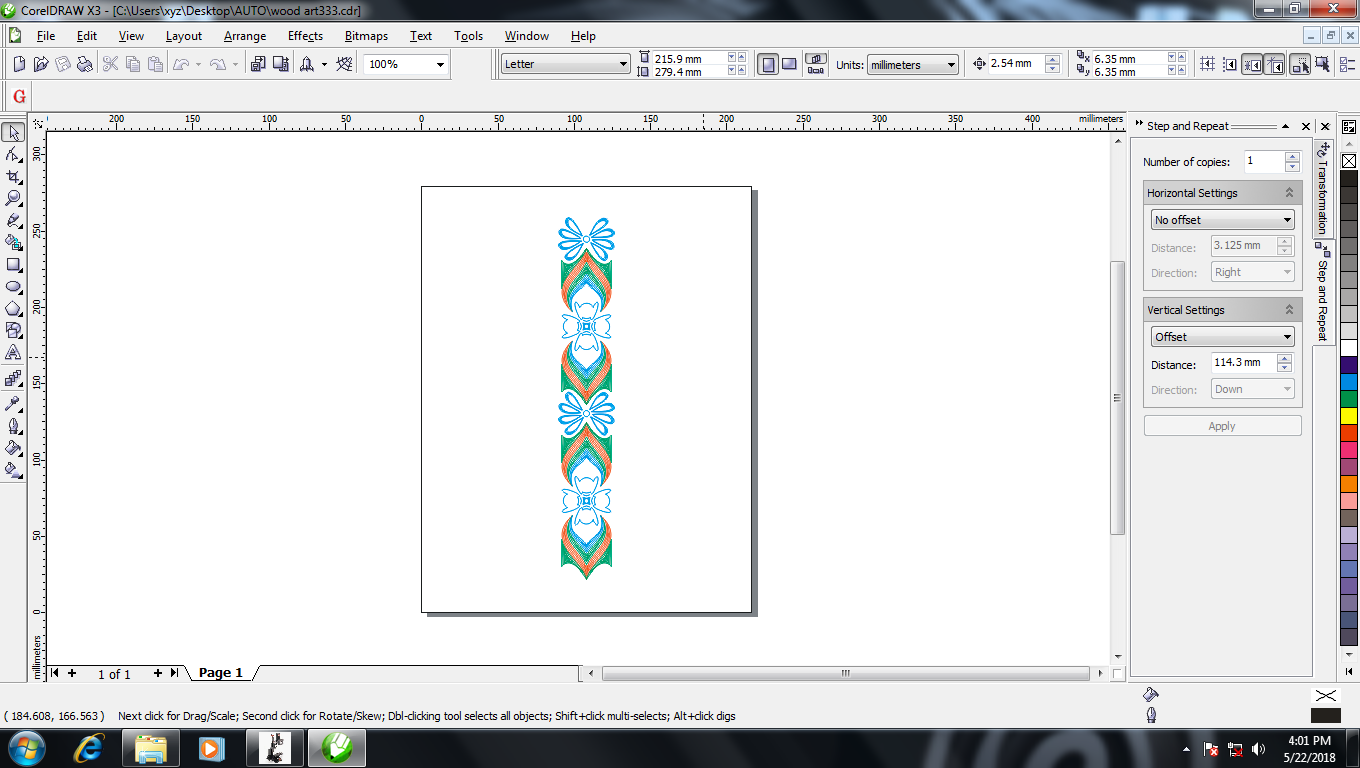Viewport: 1360px width, 768px height.
Task: Select the Fill bucket tool
Action: [13, 448]
